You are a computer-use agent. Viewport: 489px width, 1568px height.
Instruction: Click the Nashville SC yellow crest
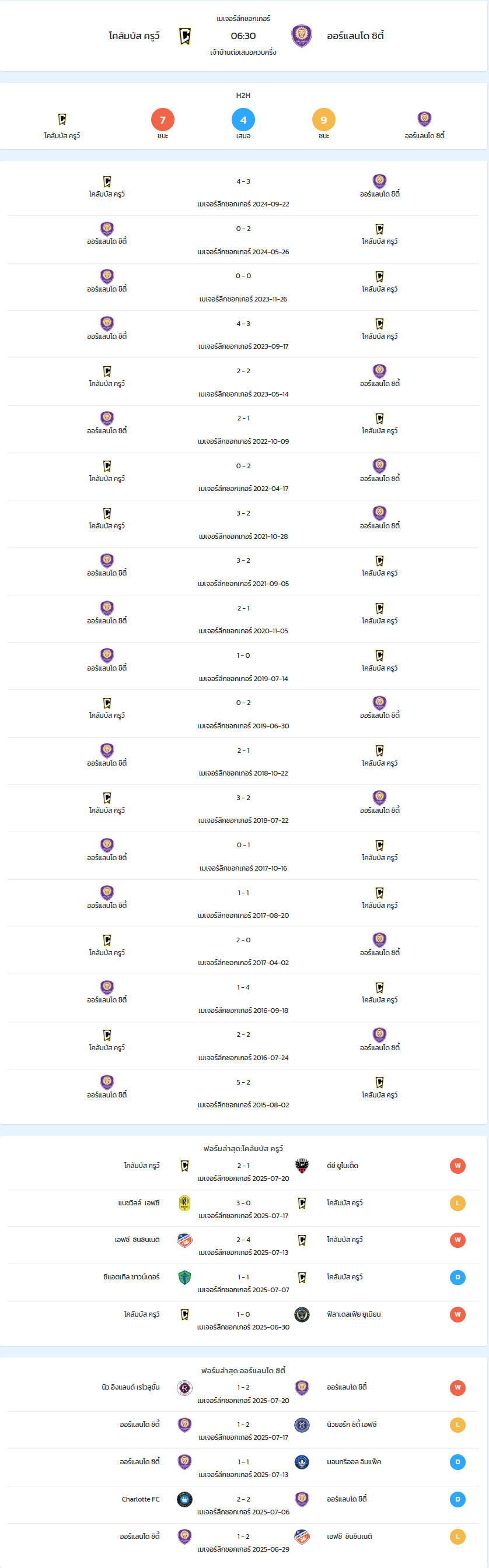[x=184, y=1203]
